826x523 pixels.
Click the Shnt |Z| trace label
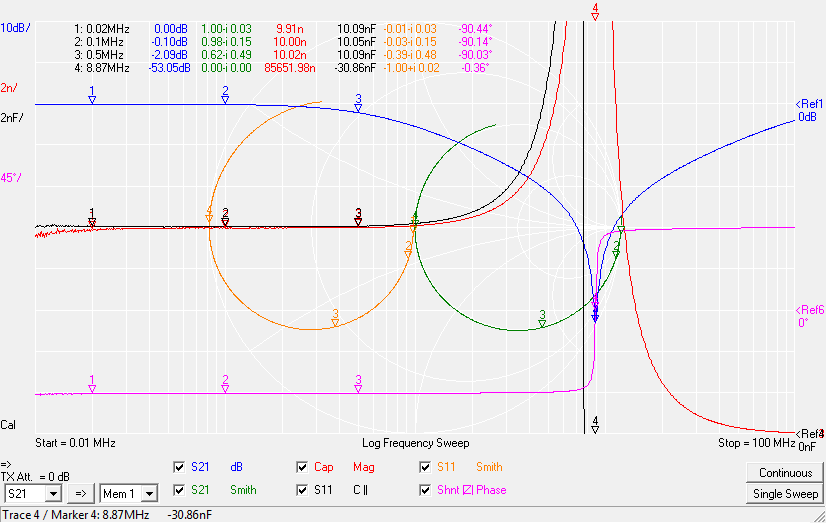(x=455, y=490)
